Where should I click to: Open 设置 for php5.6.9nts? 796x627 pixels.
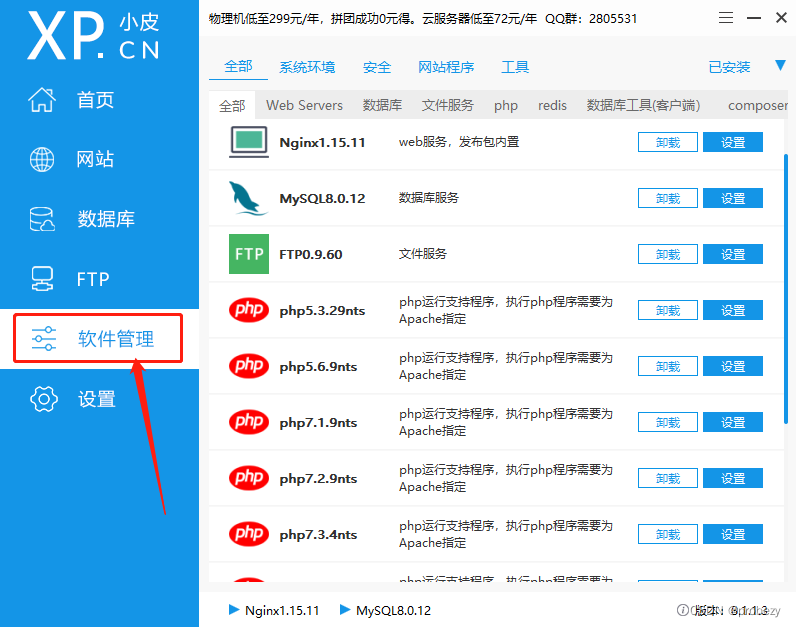click(733, 366)
